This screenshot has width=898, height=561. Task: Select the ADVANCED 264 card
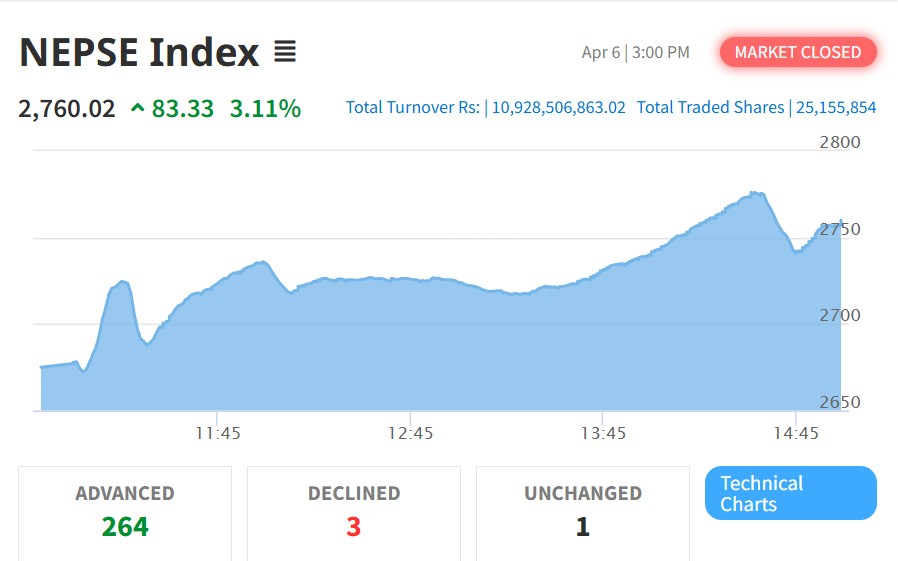tap(125, 511)
